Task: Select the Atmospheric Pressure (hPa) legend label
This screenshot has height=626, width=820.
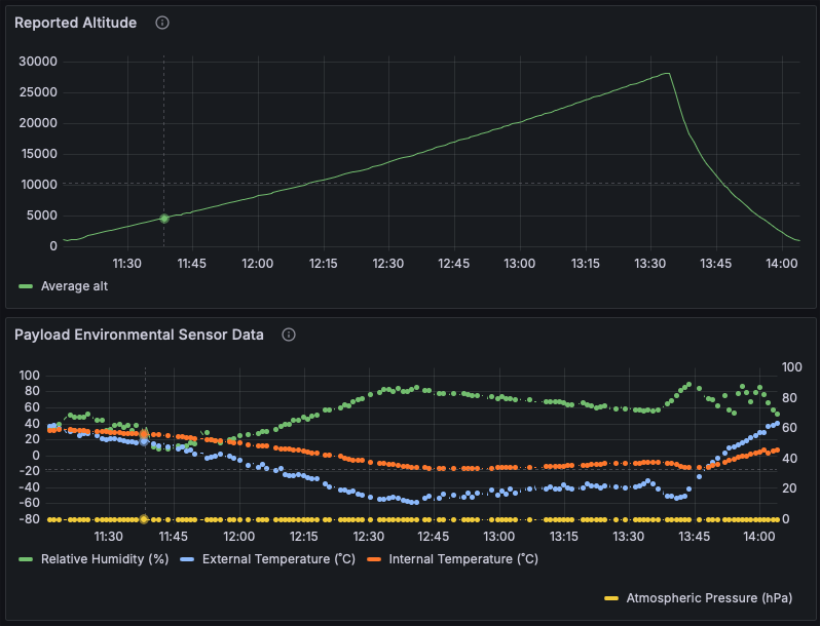Action: [x=709, y=598]
